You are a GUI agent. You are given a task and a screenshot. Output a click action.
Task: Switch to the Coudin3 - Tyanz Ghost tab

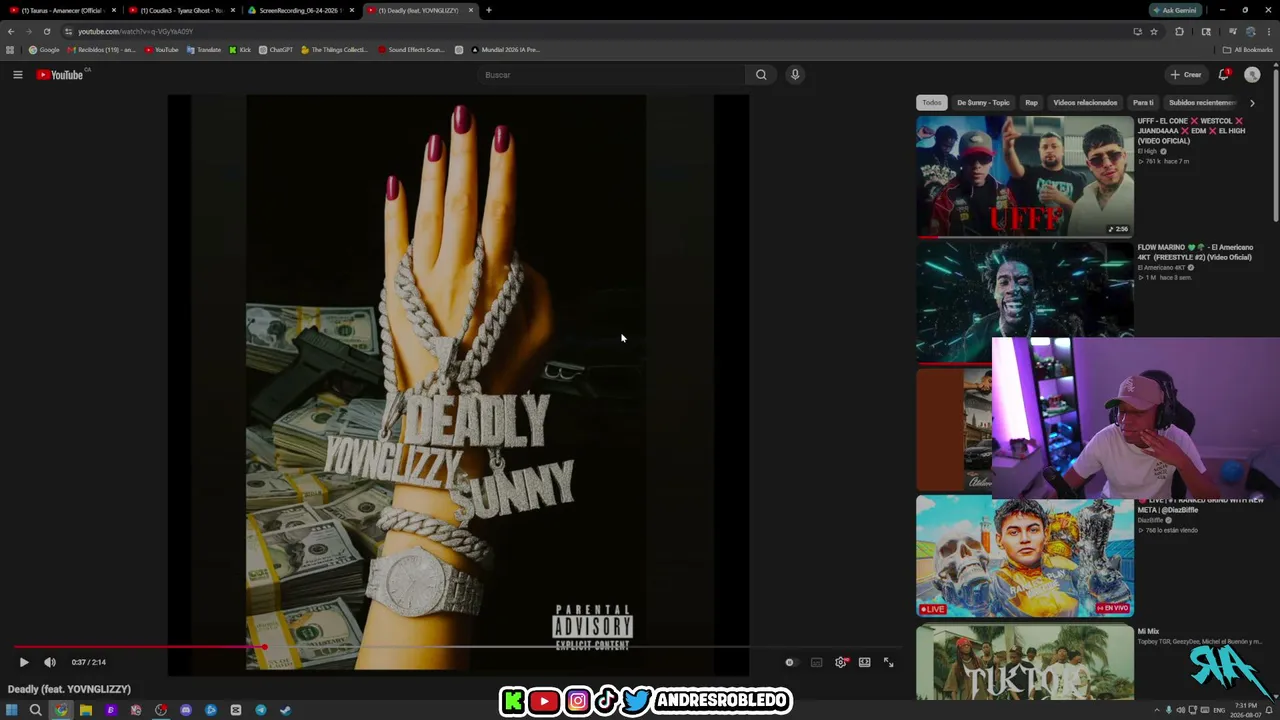(x=180, y=10)
